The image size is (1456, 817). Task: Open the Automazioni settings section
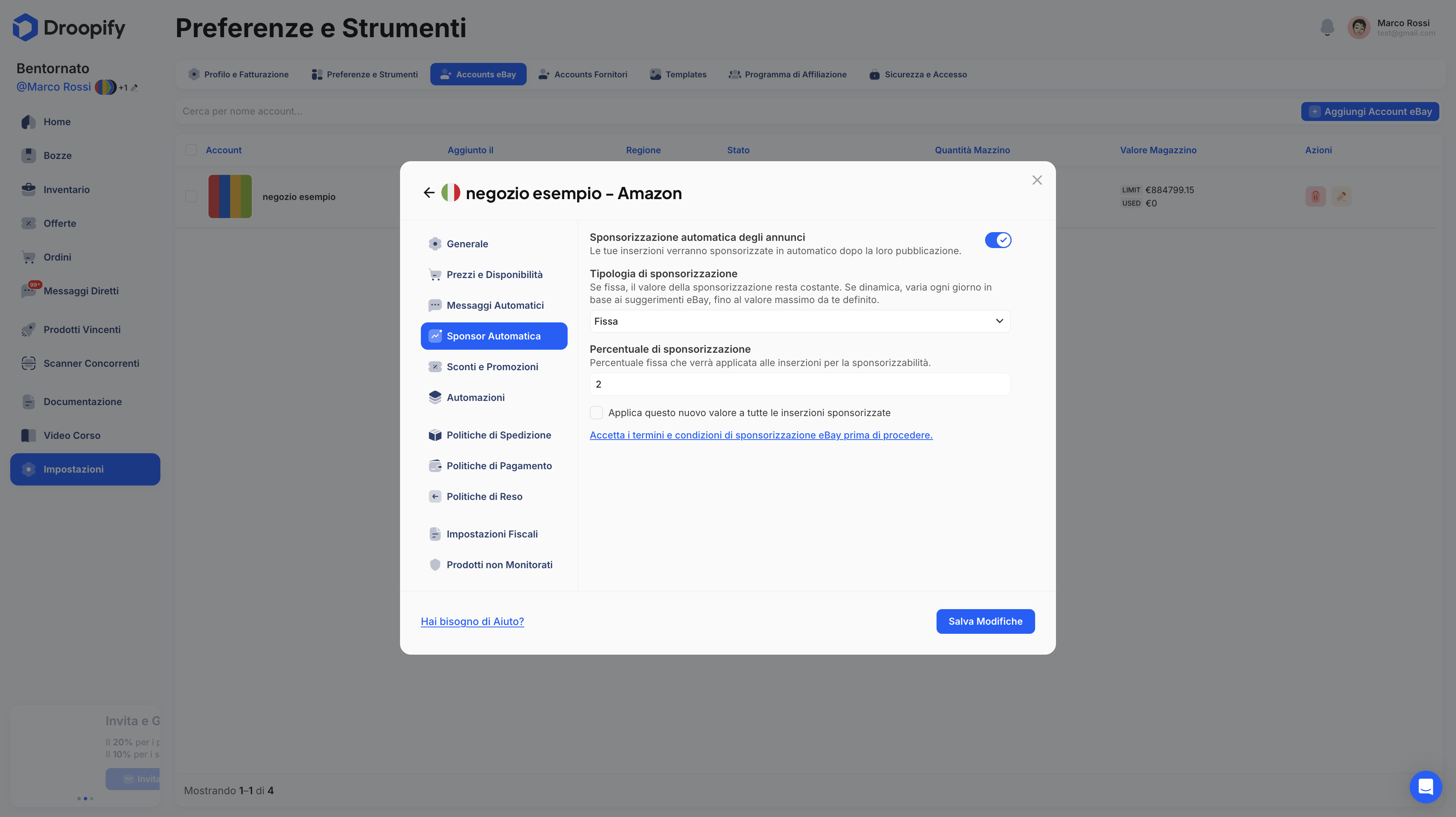[475, 398]
